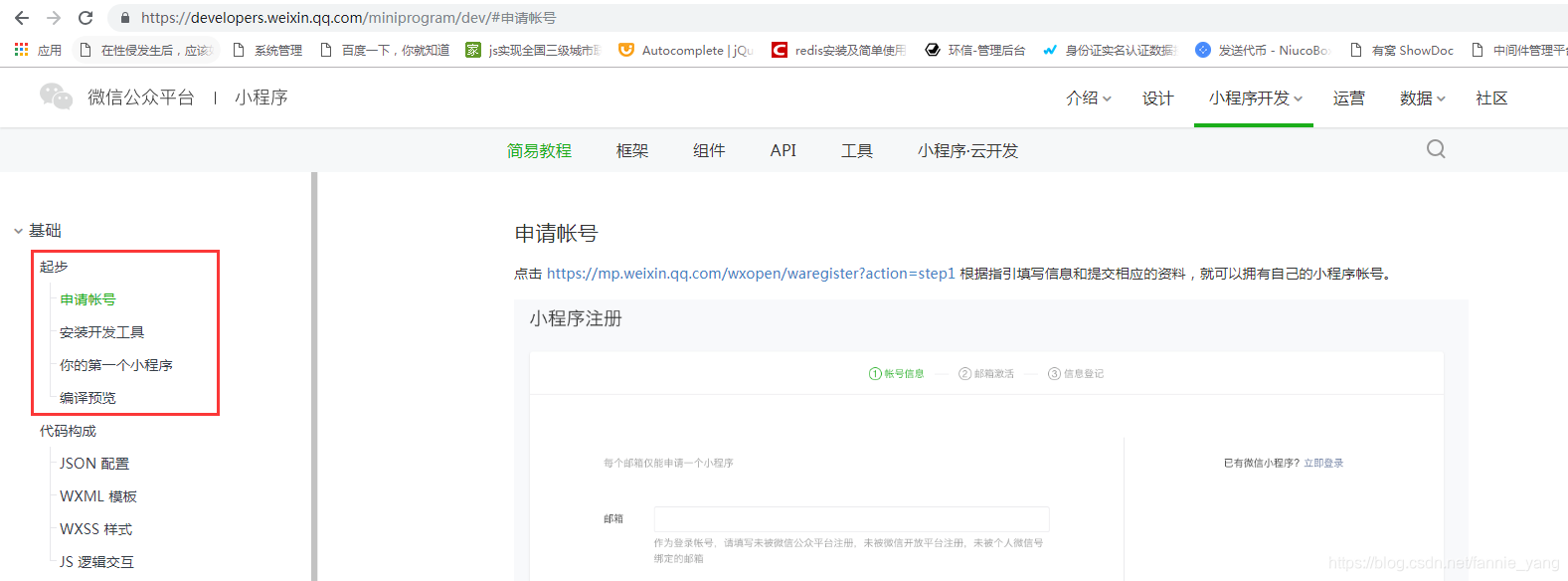This screenshot has width=1568, height=581.
Task: Click the 邮箱 input field in the registration image
Action: click(851, 519)
